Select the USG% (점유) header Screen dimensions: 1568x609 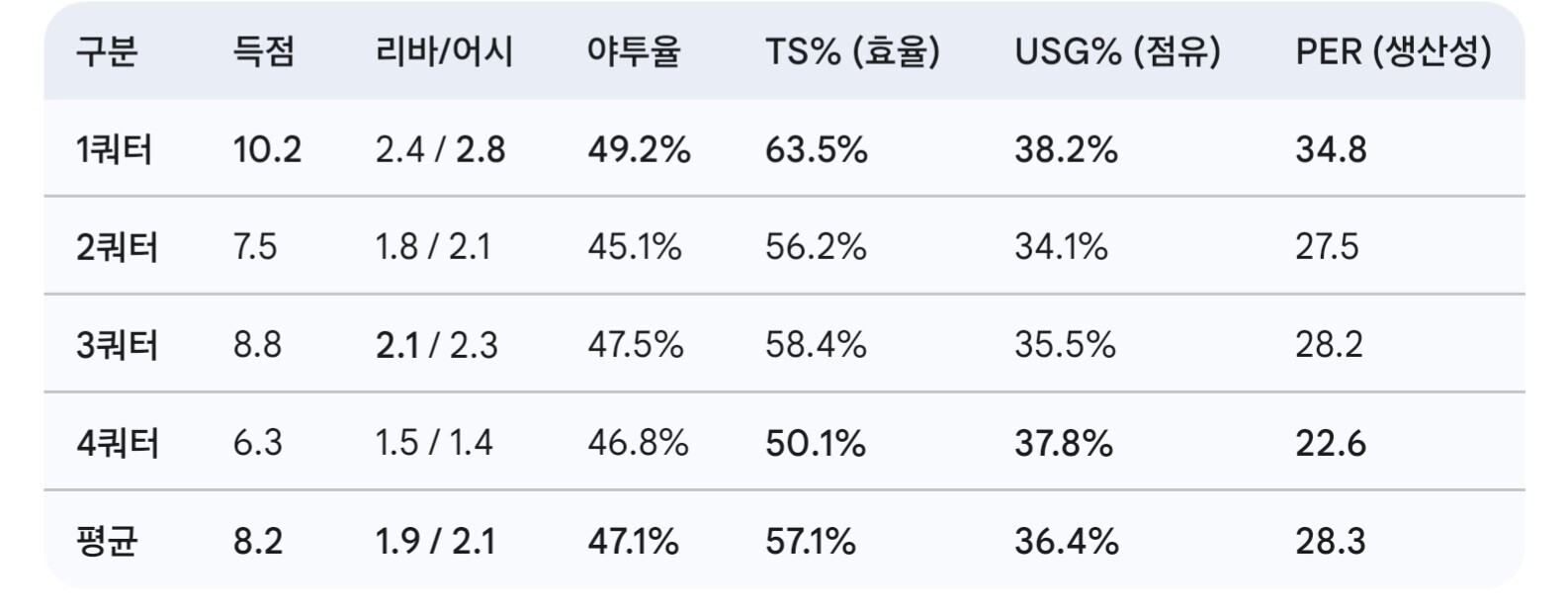point(1117,51)
